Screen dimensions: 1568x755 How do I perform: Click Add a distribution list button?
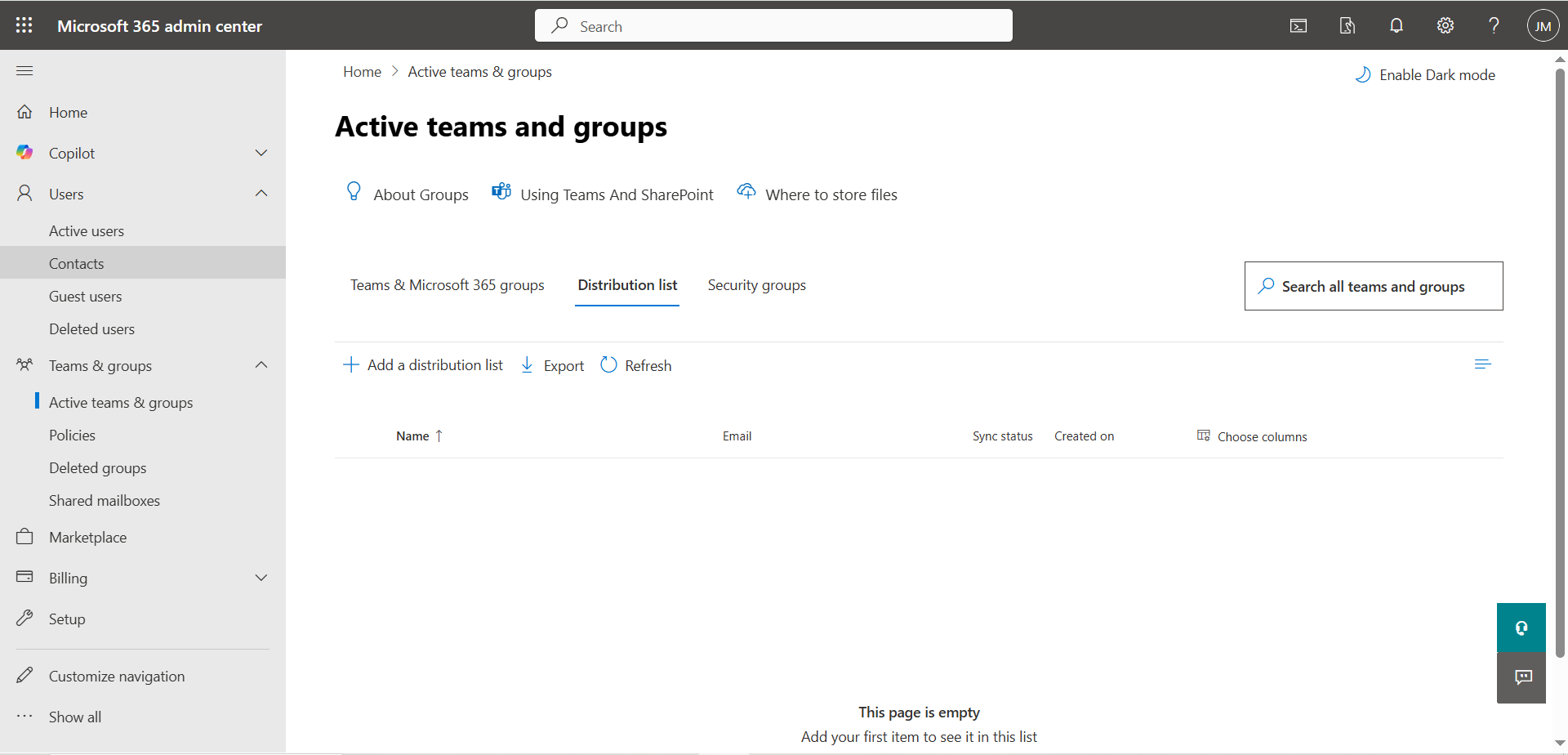(423, 365)
